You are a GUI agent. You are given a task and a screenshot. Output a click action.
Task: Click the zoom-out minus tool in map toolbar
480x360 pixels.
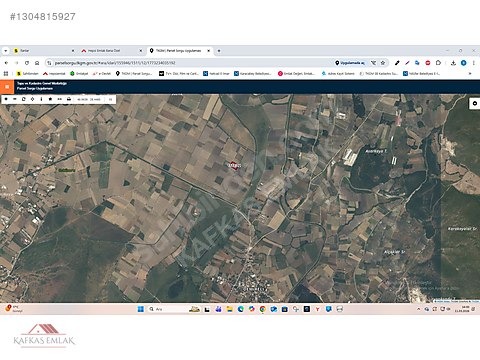(15, 99)
